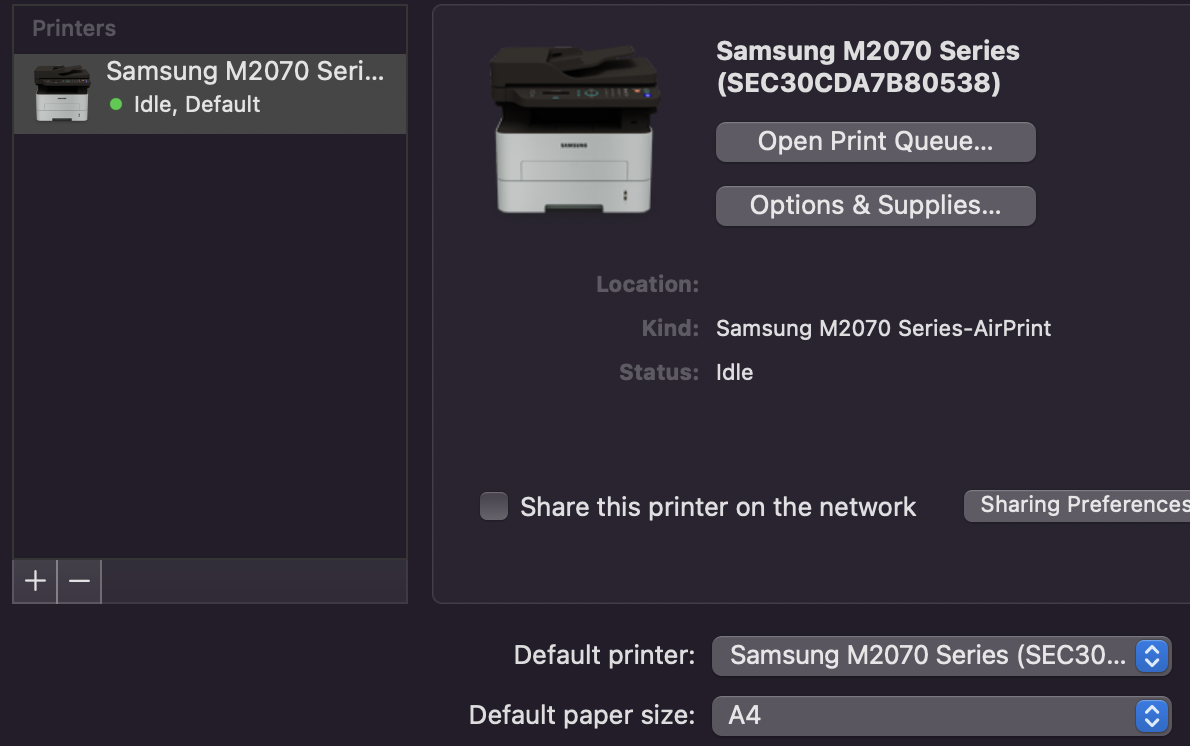Click the Idle, Default status text
The height and width of the screenshot is (746, 1190).
click(x=197, y=105)
